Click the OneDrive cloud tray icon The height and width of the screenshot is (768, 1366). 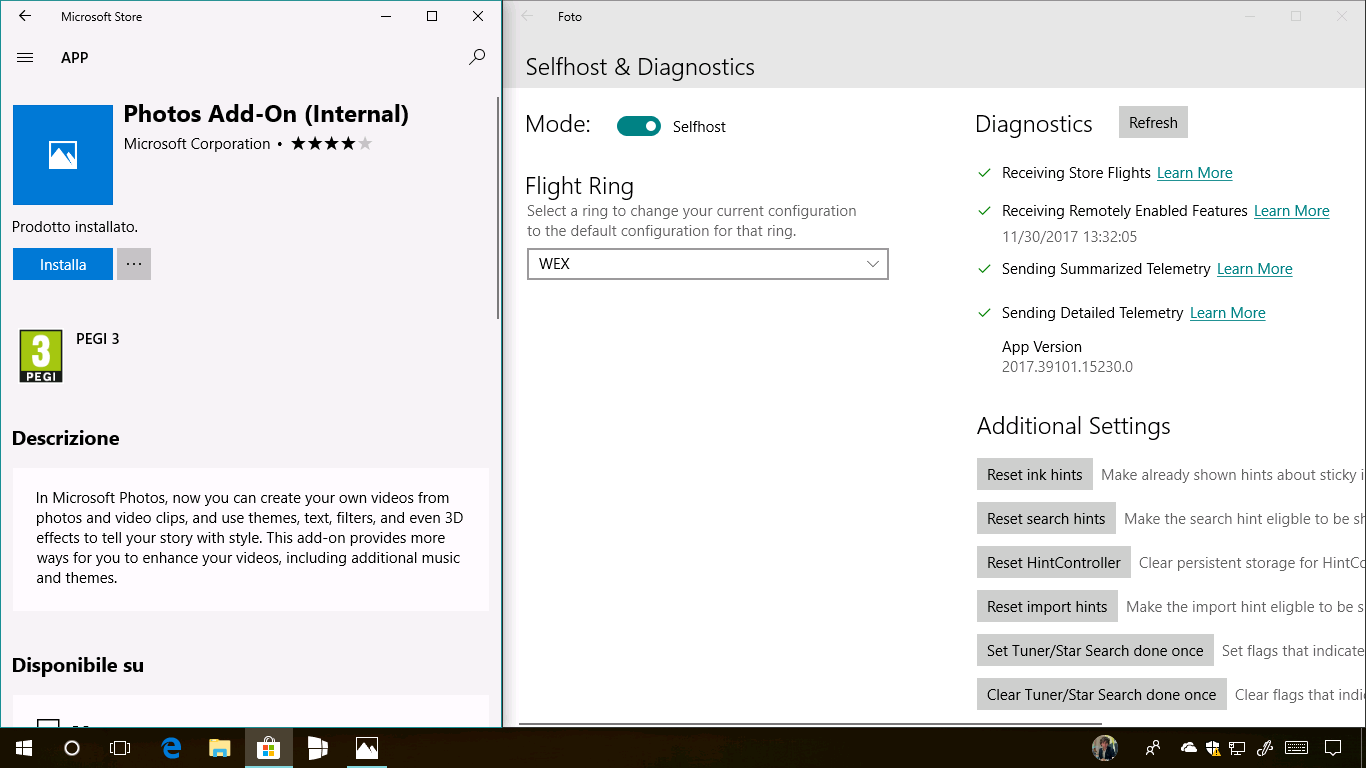pos(1189,748)
